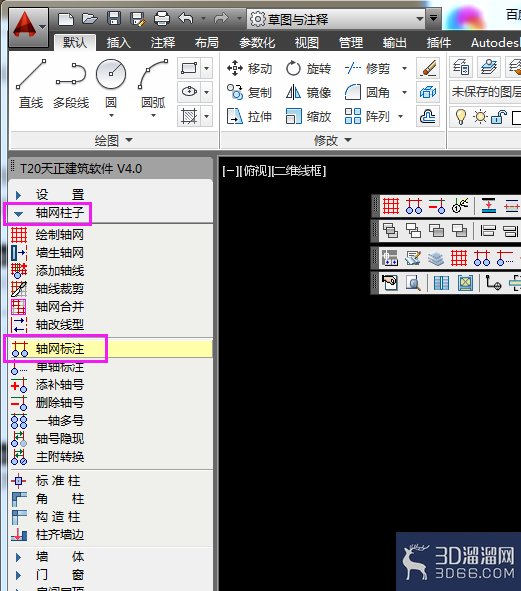Expand the 门窗 menu group
This screenshot has height=591, width=521.
(x=18, y=575)
